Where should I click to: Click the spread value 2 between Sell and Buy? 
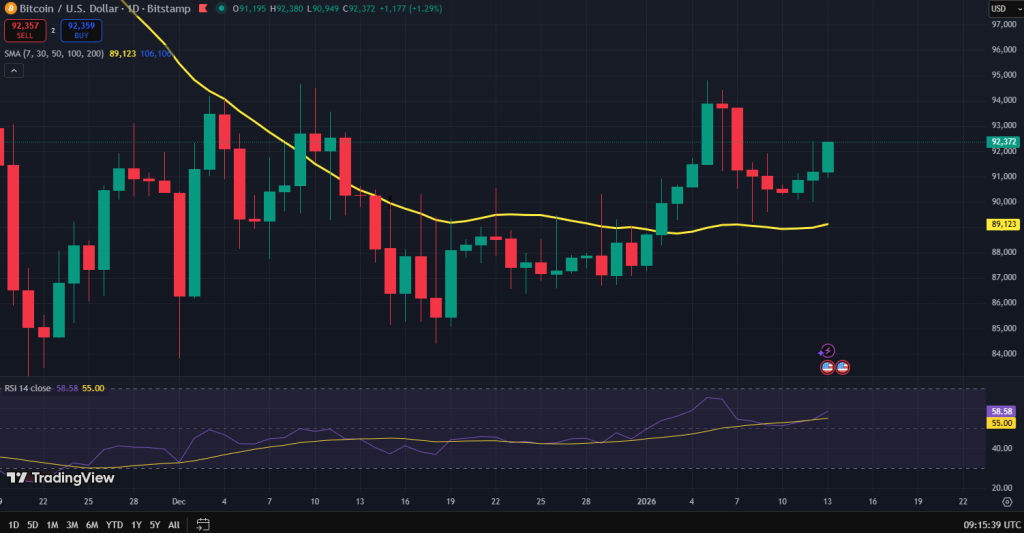pos(53,31)
